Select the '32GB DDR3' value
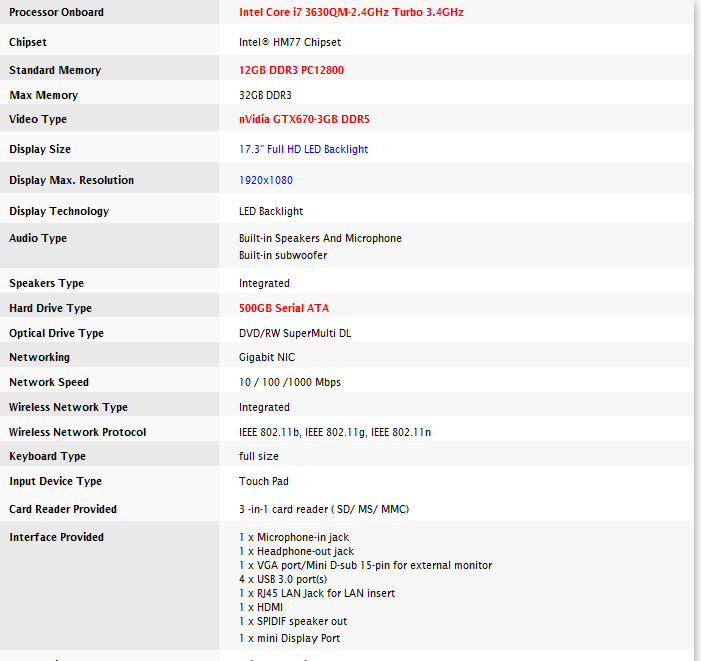 tap(265, 95)
